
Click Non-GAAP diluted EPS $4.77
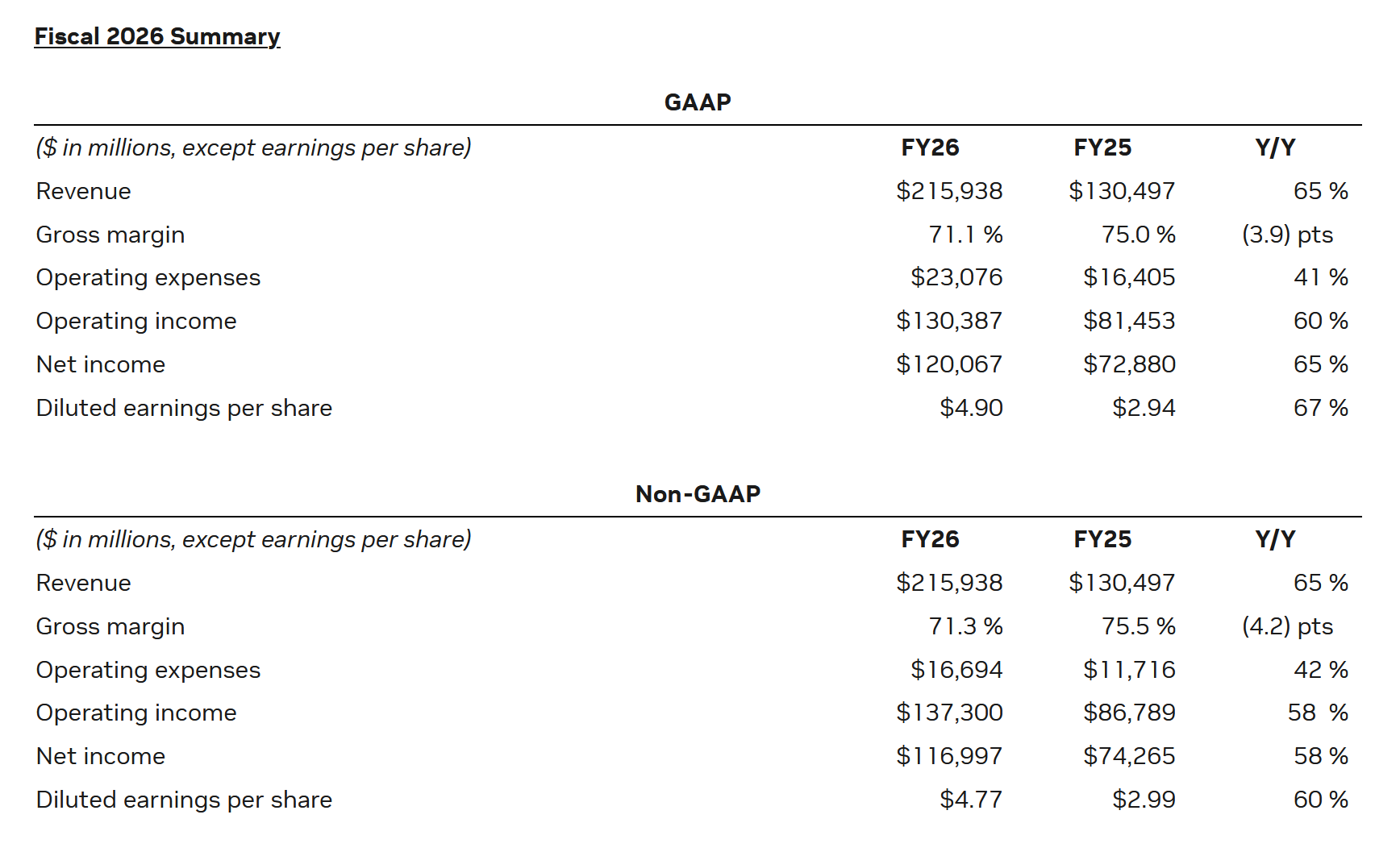pyautogui.click(x=971, y=800)
